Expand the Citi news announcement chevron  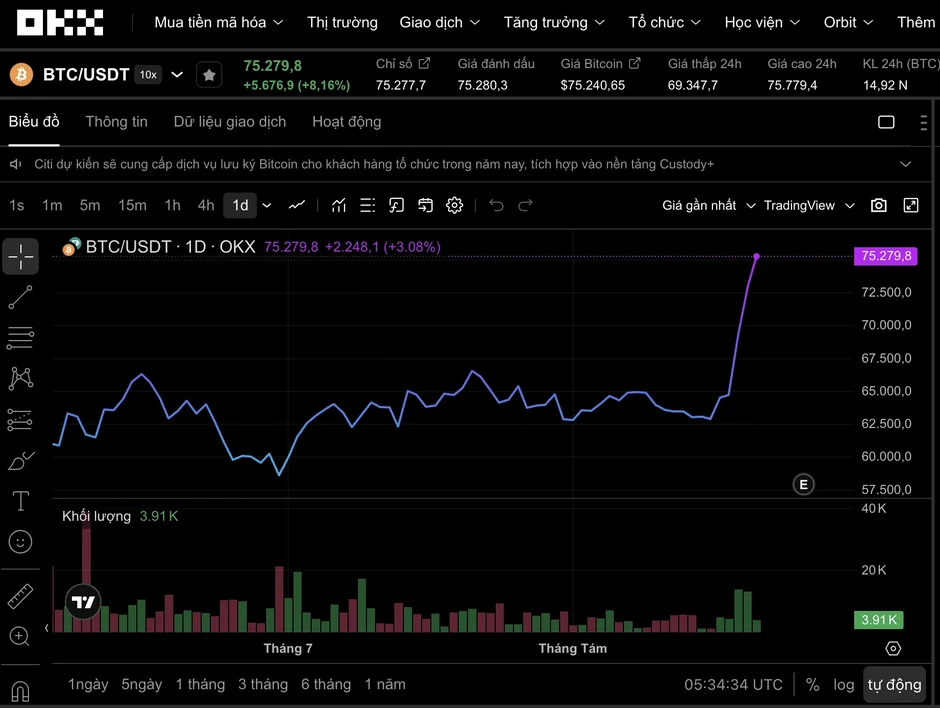[905, 164]
